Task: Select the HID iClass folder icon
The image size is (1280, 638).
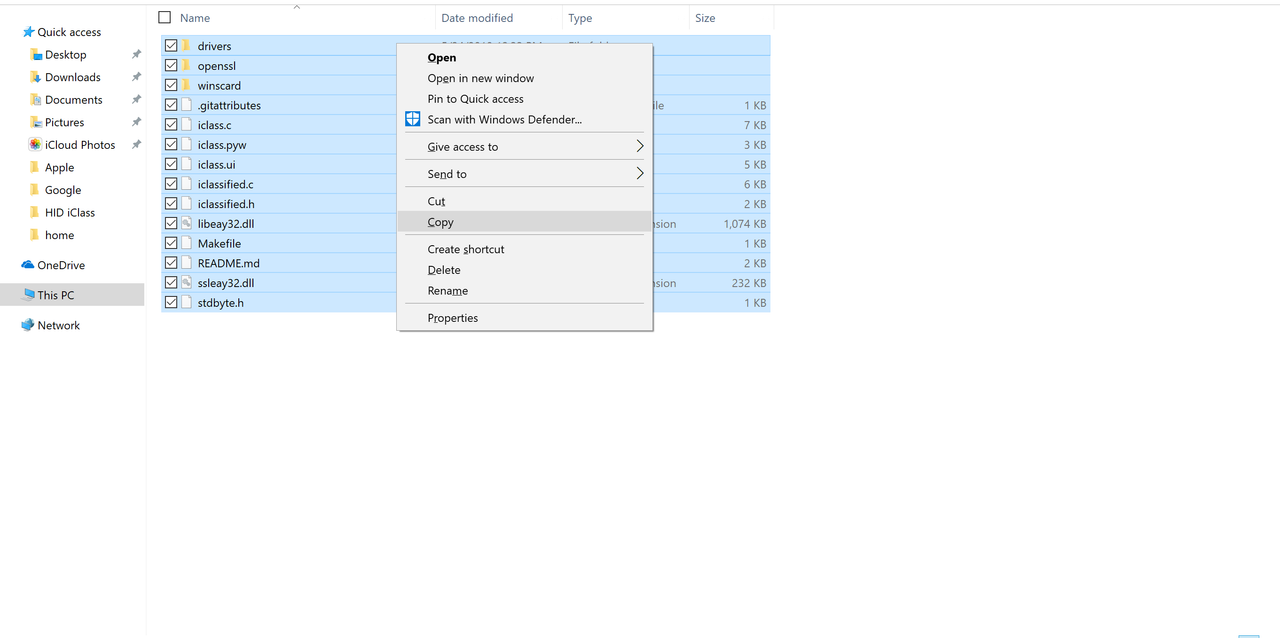Action: pos(36,212)
